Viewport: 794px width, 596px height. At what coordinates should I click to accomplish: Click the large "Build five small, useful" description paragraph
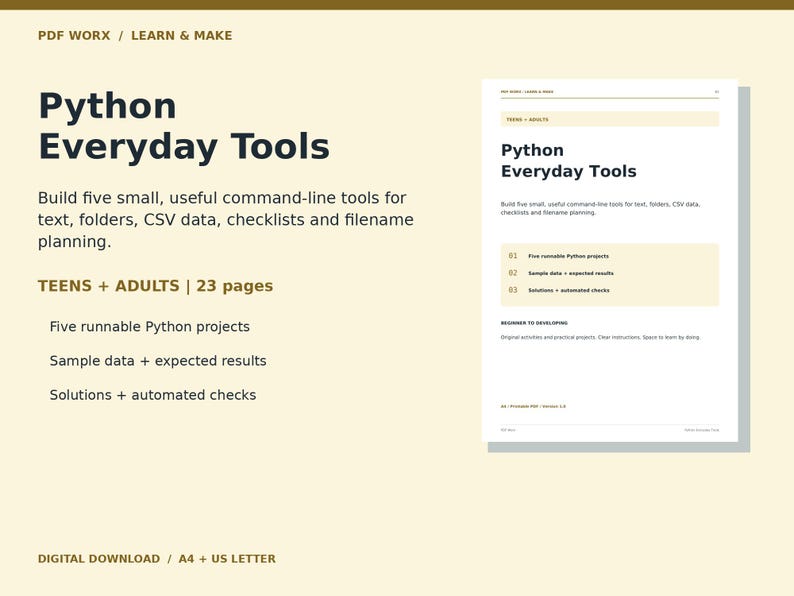[x=226, y=219]
